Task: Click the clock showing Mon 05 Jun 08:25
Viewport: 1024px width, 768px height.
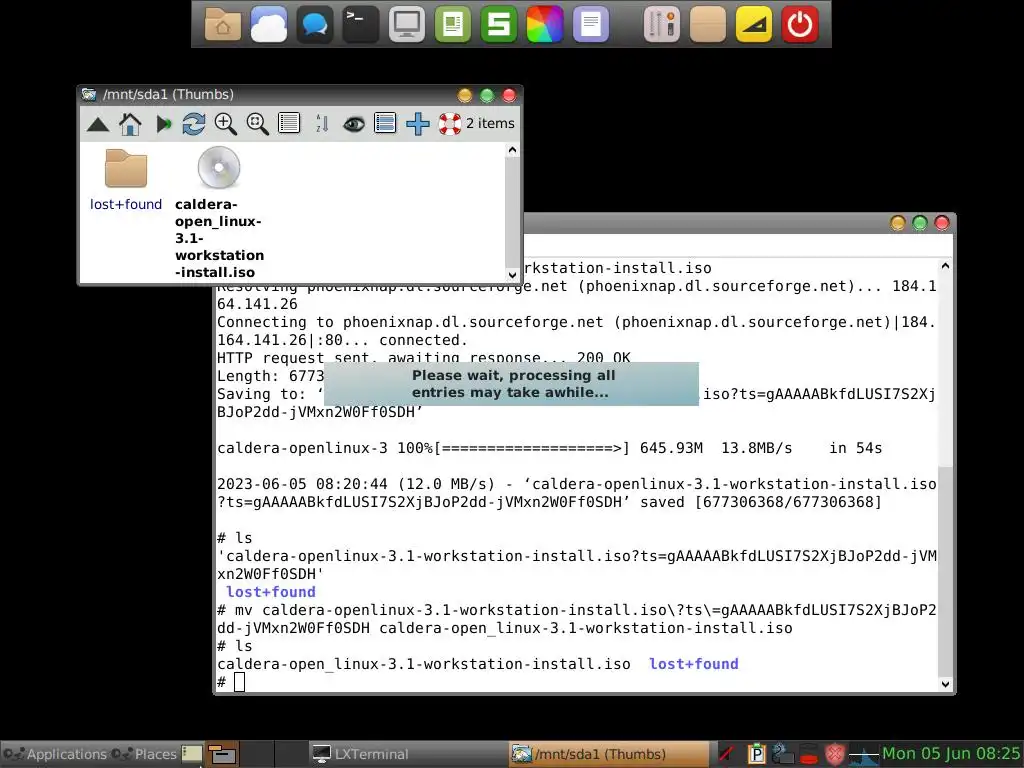Action: tap(952, 754)
